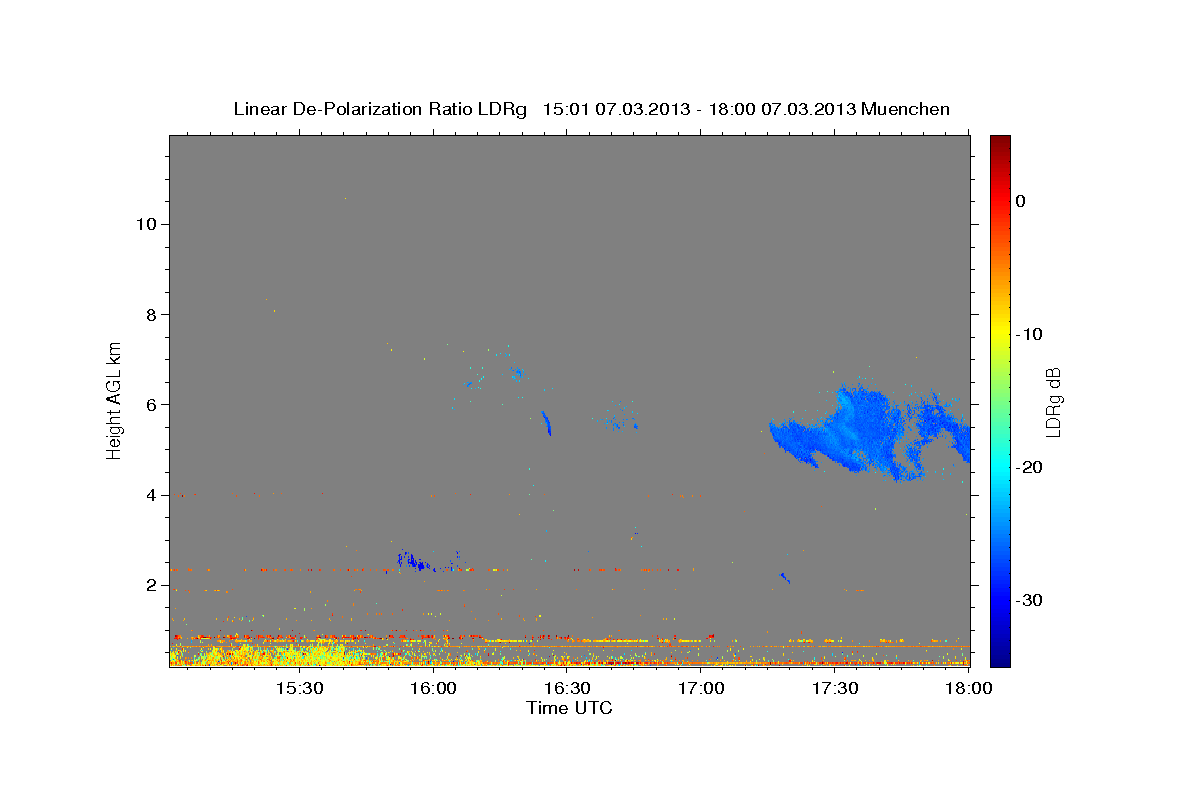Click the 16:30 time tick label
Viewport: 1200px width, 800px height.
pyautogui.click(x=567, y=688)
